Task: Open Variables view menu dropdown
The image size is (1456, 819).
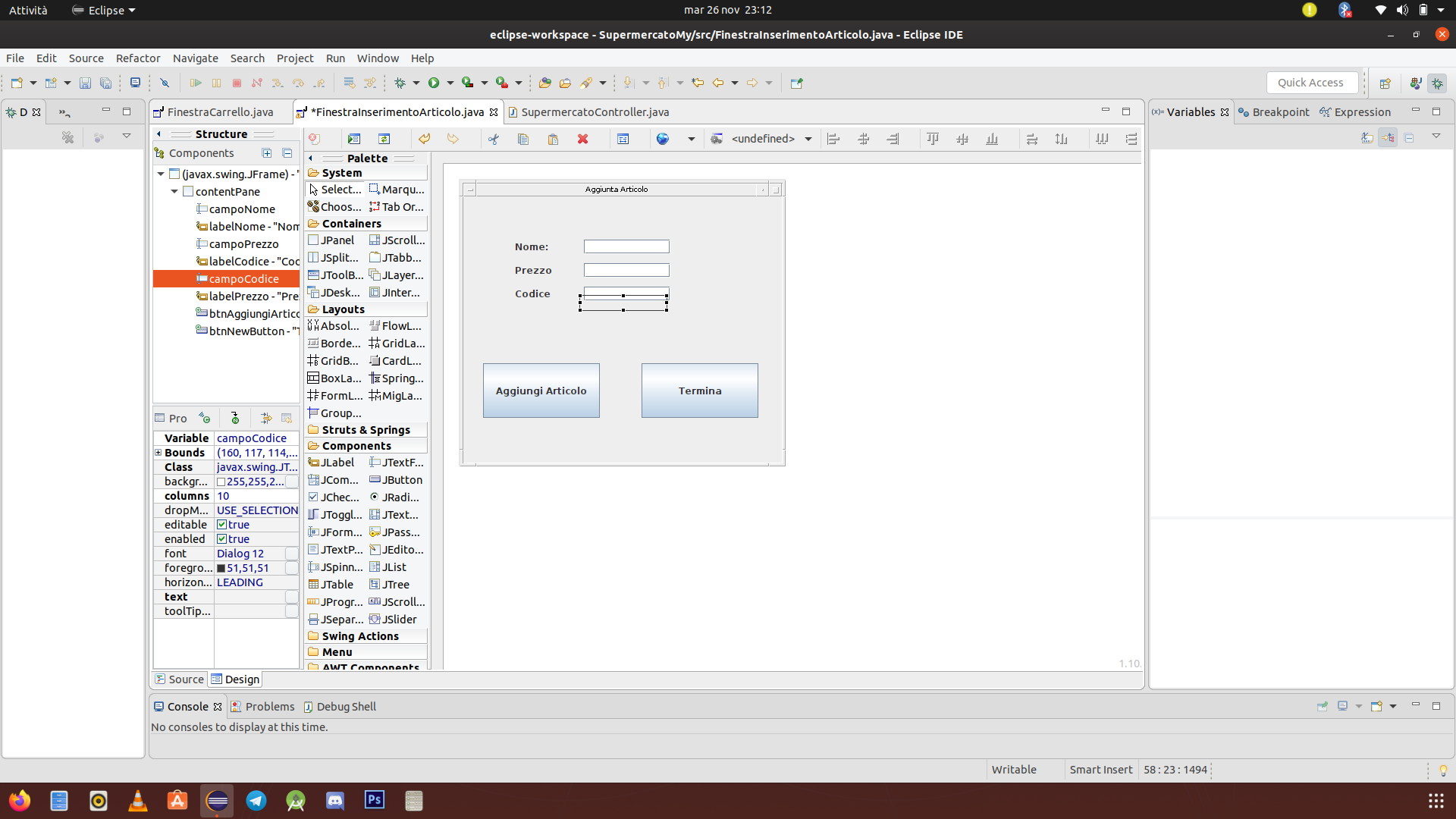Action: (1436, 136)
